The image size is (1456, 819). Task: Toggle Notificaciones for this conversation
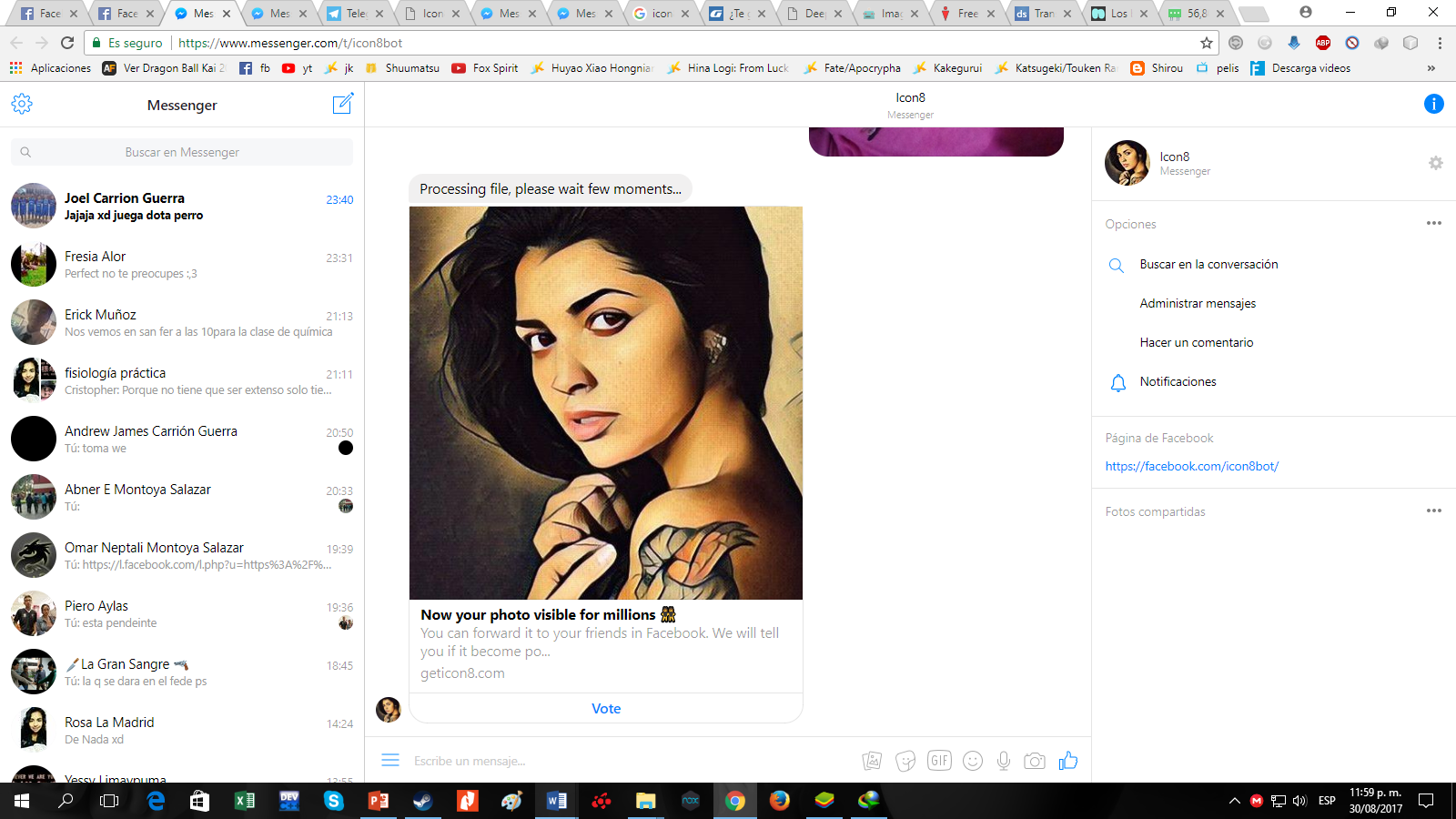tap(1178, 382)
